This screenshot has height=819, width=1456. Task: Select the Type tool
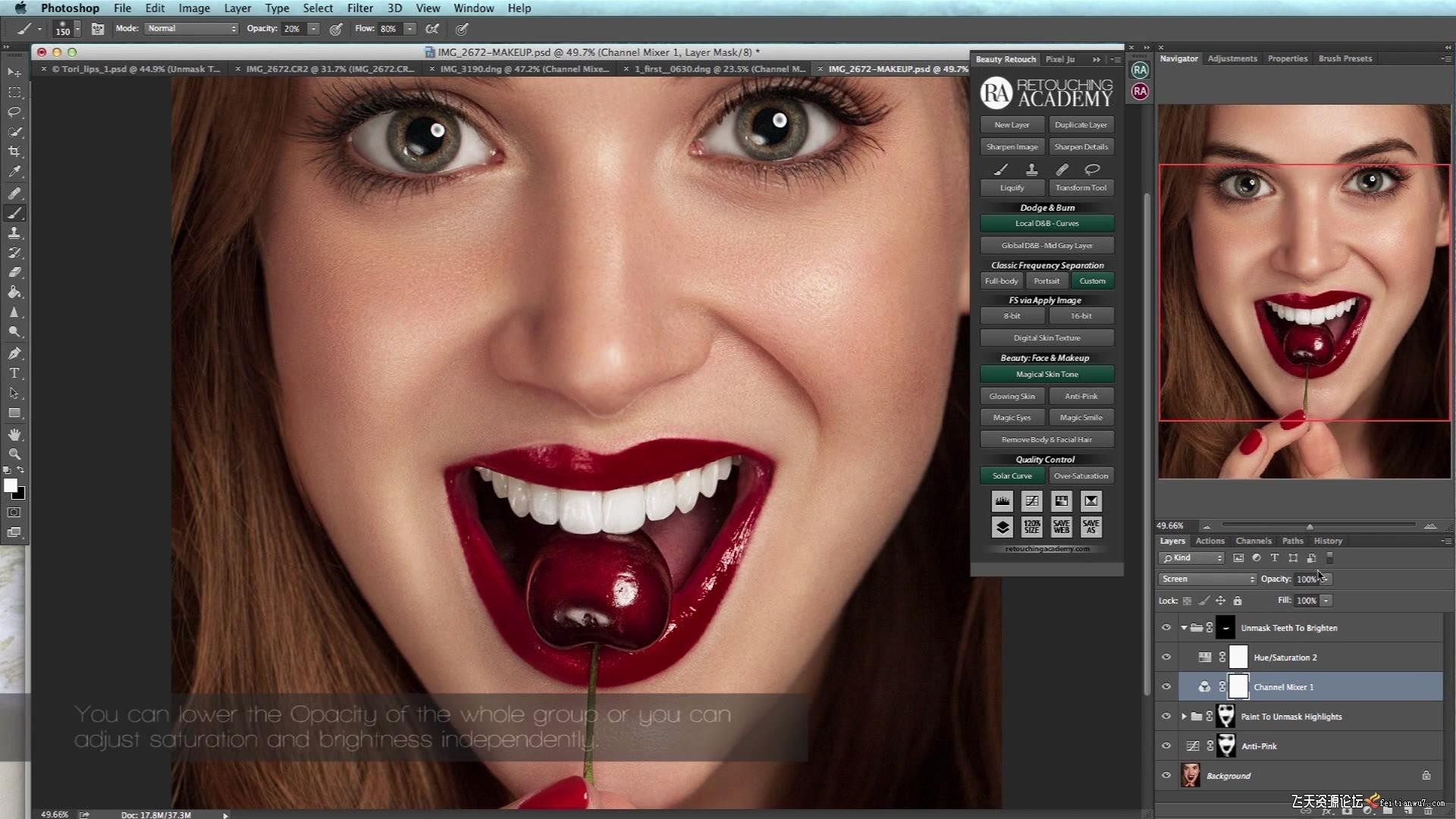(x=14, y=373)
